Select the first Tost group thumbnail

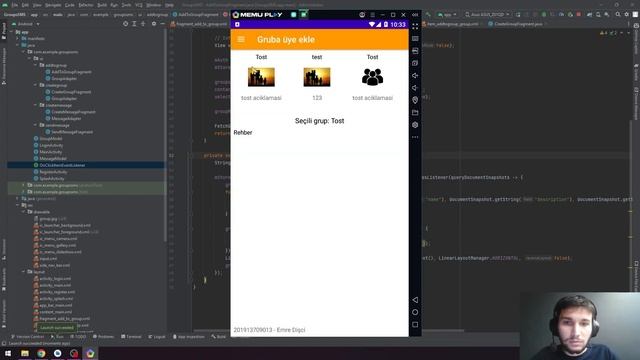point(261,77)
